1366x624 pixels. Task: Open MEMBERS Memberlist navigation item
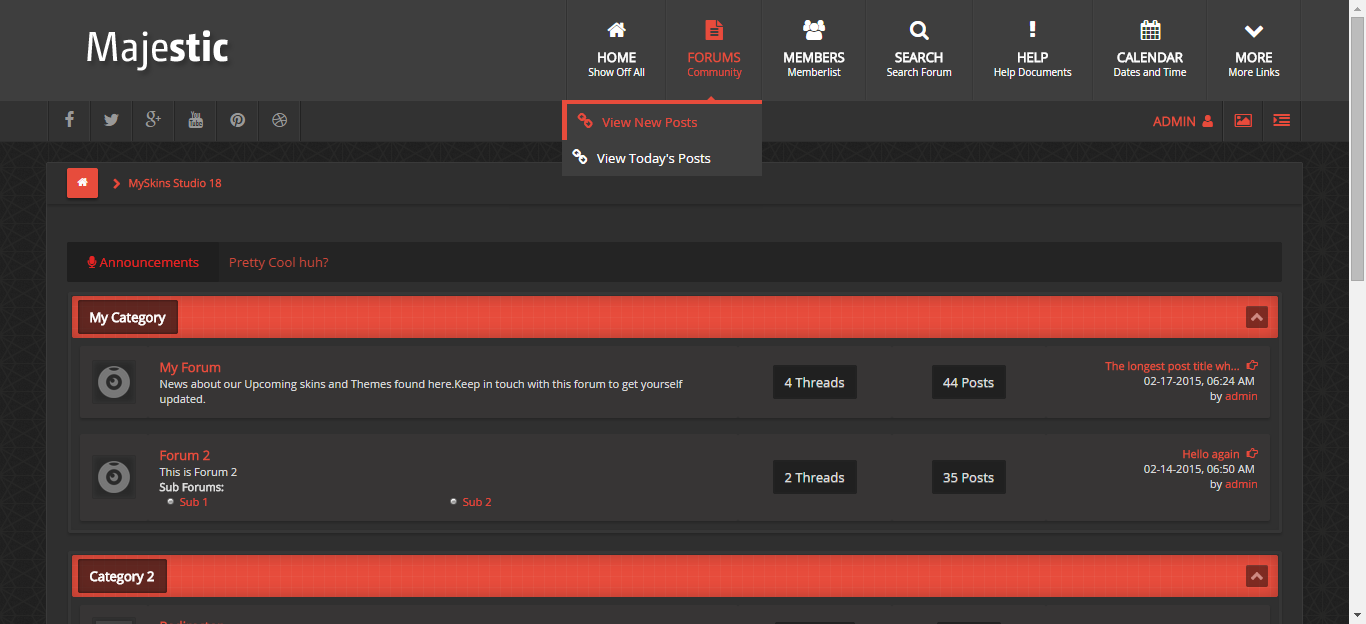tap(814, 50)
